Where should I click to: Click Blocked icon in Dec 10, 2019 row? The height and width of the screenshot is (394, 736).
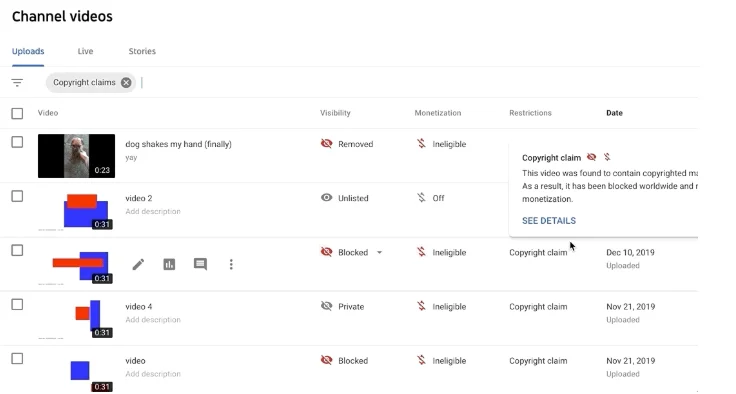(326, 252)
